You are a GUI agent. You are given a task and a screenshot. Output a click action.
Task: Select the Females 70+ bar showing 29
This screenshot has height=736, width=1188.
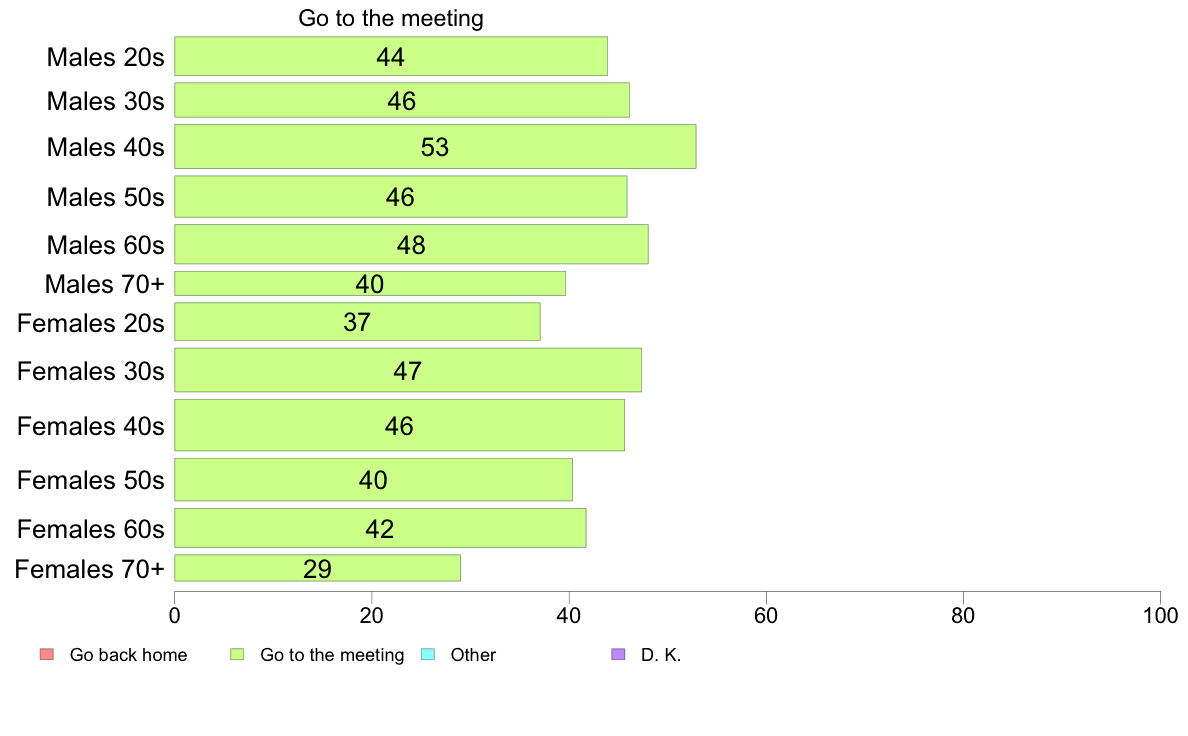pos(317,568)
